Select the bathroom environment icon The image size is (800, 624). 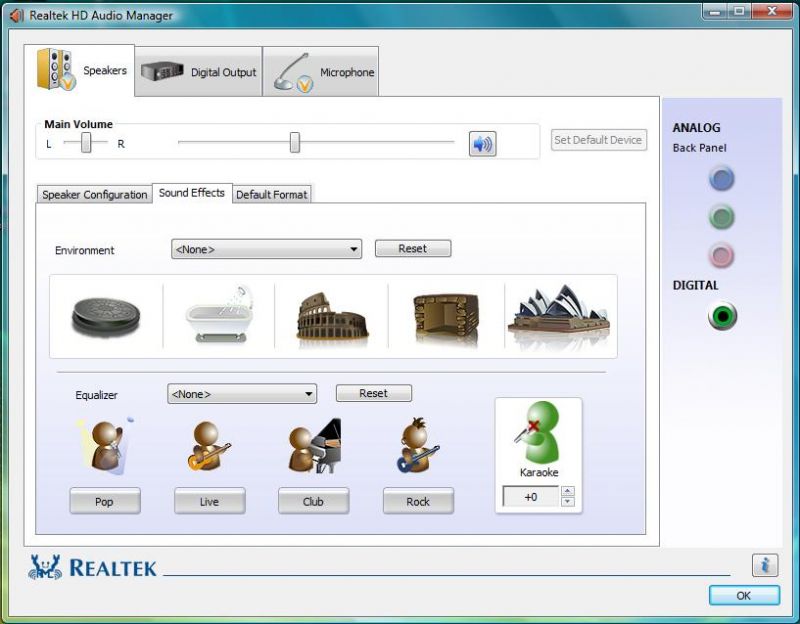pos(219,316)
